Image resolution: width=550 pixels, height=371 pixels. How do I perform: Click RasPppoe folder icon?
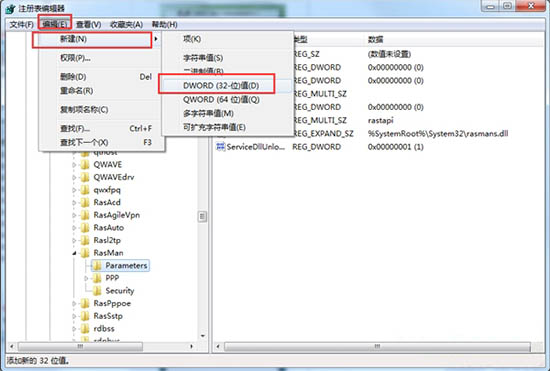coord(85,303)
